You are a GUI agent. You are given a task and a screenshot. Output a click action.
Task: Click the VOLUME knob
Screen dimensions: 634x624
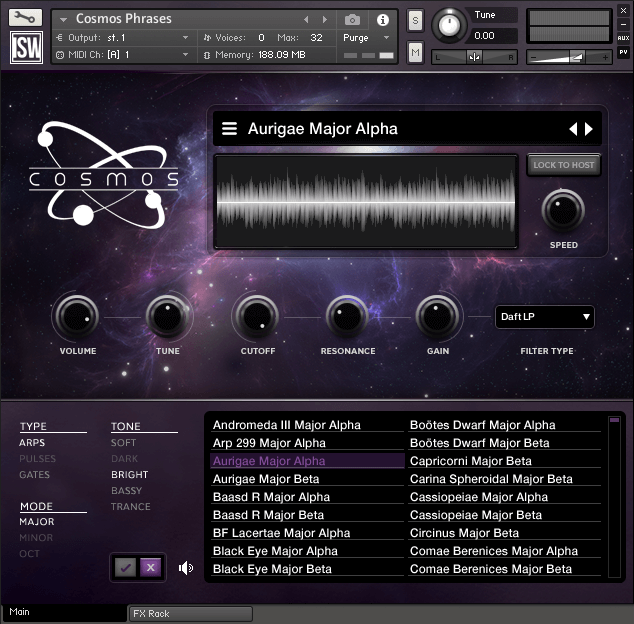(77, 317)
